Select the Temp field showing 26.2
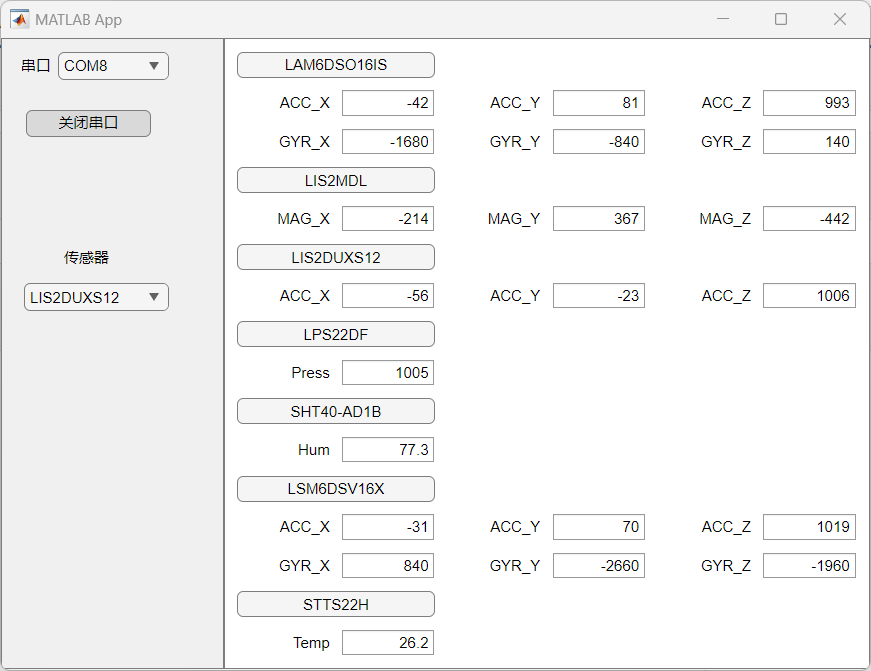The width and height of the screenshot is (871, 671). [388, 643]
